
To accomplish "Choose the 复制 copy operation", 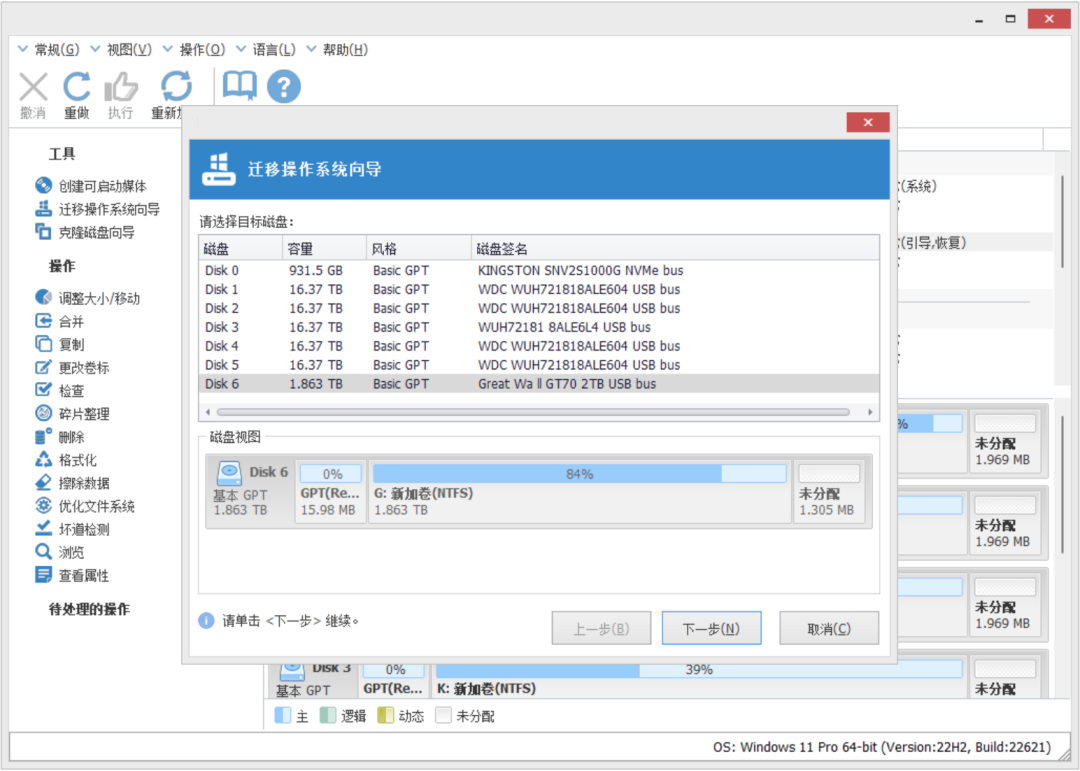I will (x=59, y=345).
